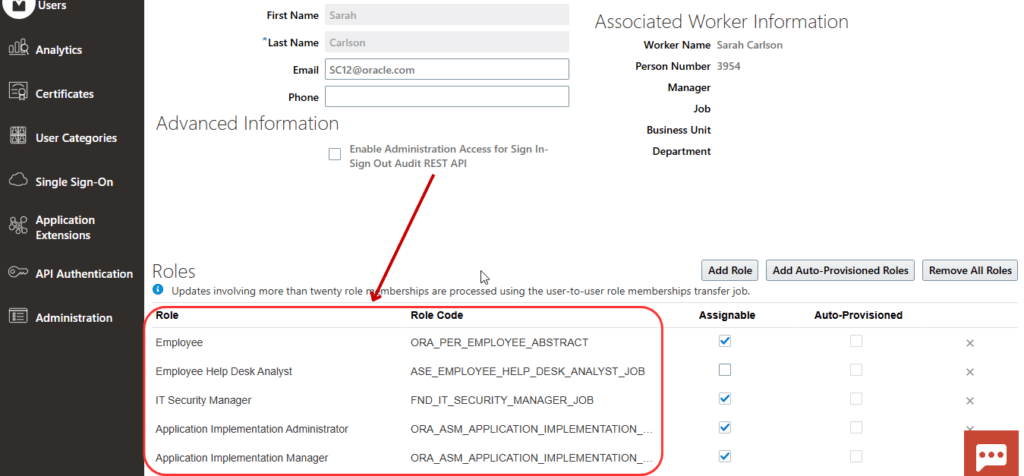Click Person Number value 3954
Screen dimensions: 1024x476
click(x=729, y=67)
